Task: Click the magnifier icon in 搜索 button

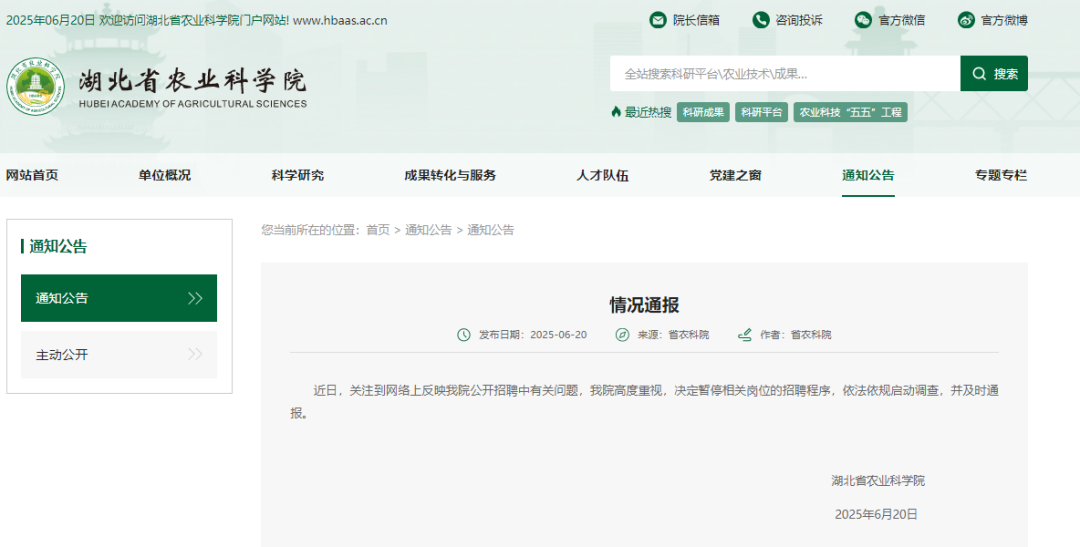Action: tap(979, 74)
